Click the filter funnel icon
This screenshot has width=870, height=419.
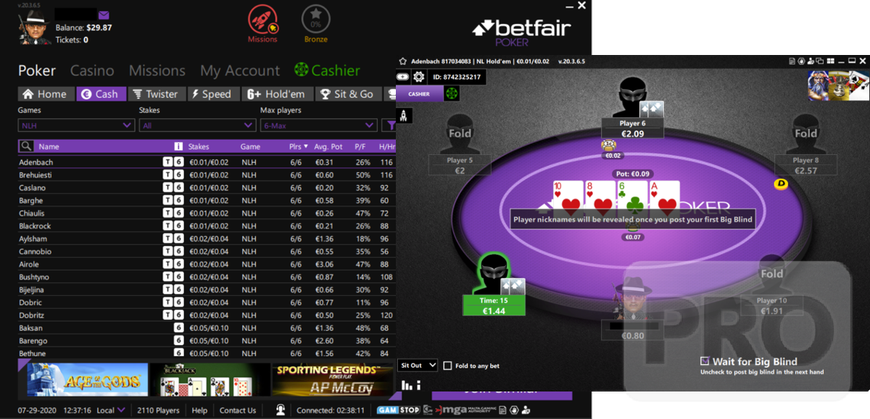(x=390, y=126)
